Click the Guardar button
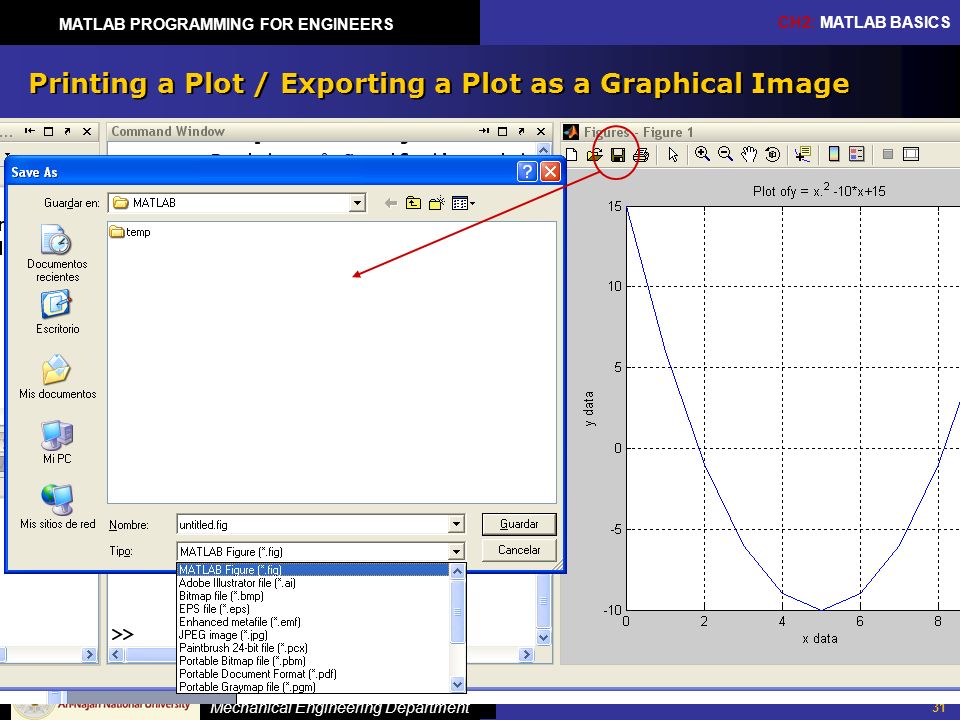 [519, 524]
